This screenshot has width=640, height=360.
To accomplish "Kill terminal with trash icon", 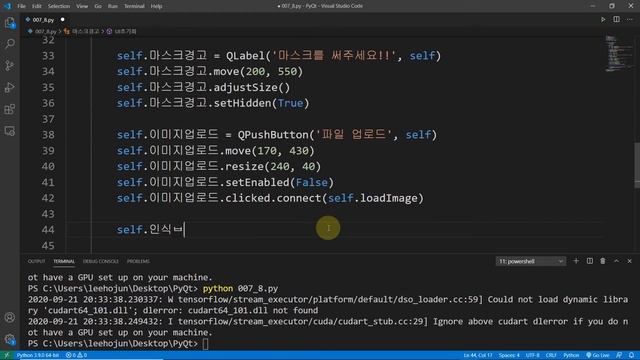I will click(x=603, y=261).
